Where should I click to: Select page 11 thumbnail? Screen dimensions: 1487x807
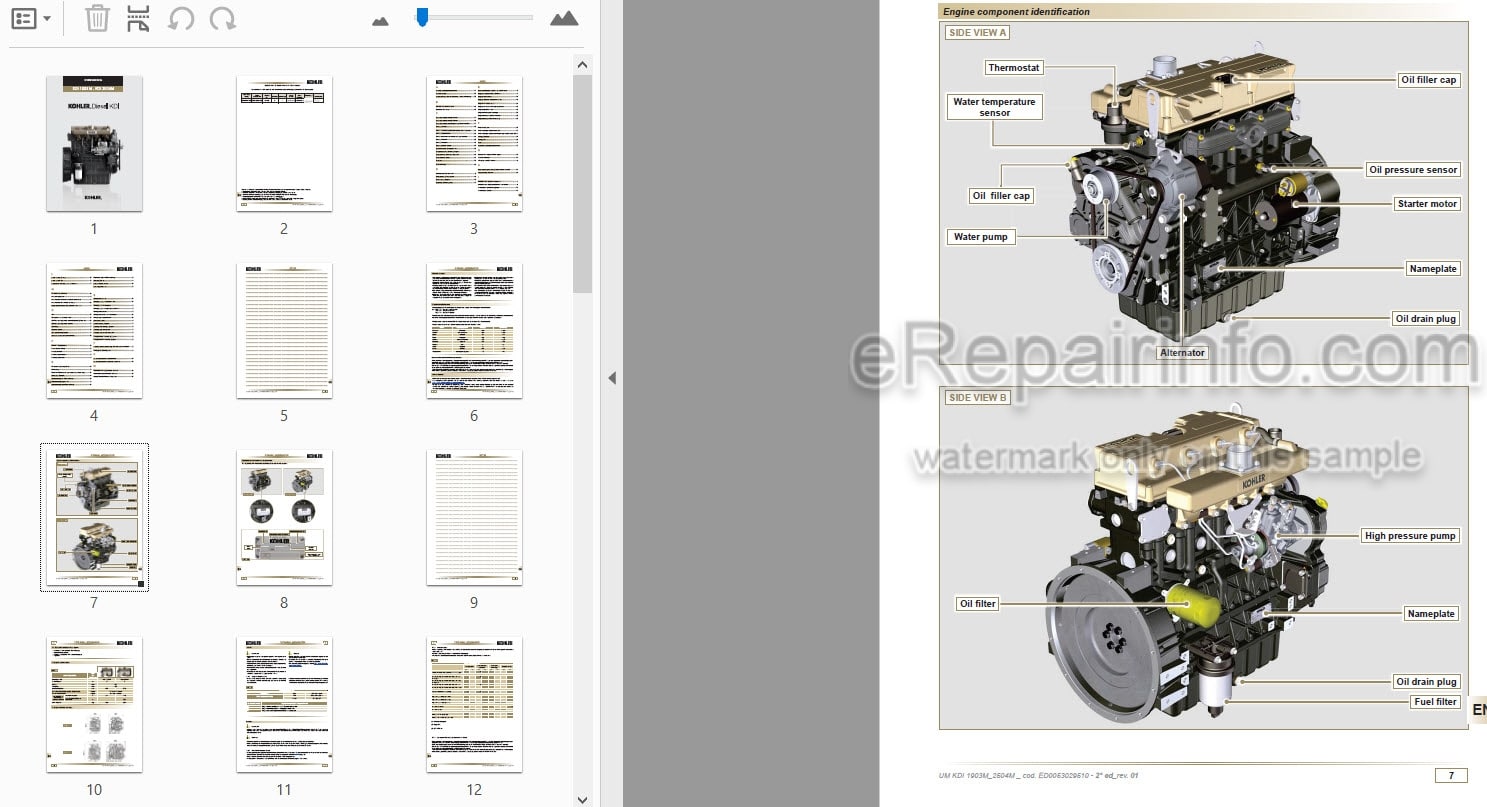pos(284,705)
